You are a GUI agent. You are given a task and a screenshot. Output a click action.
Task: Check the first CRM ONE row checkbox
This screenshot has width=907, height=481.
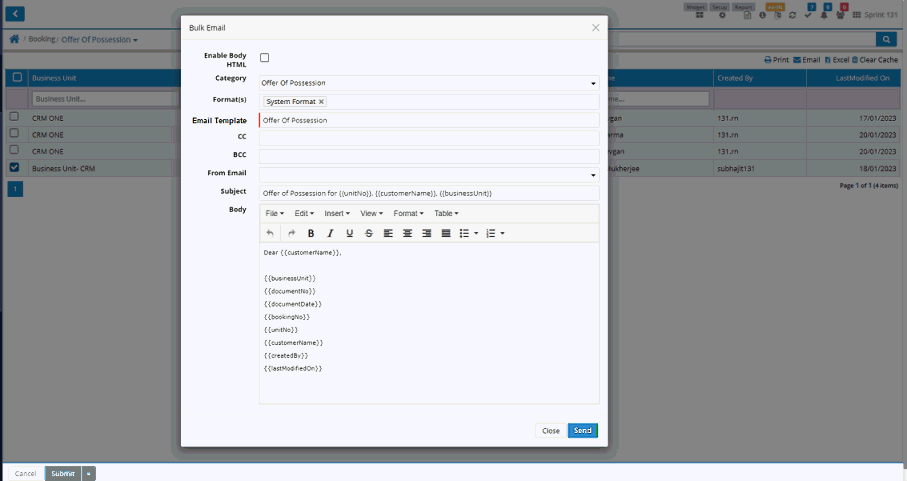14,117
